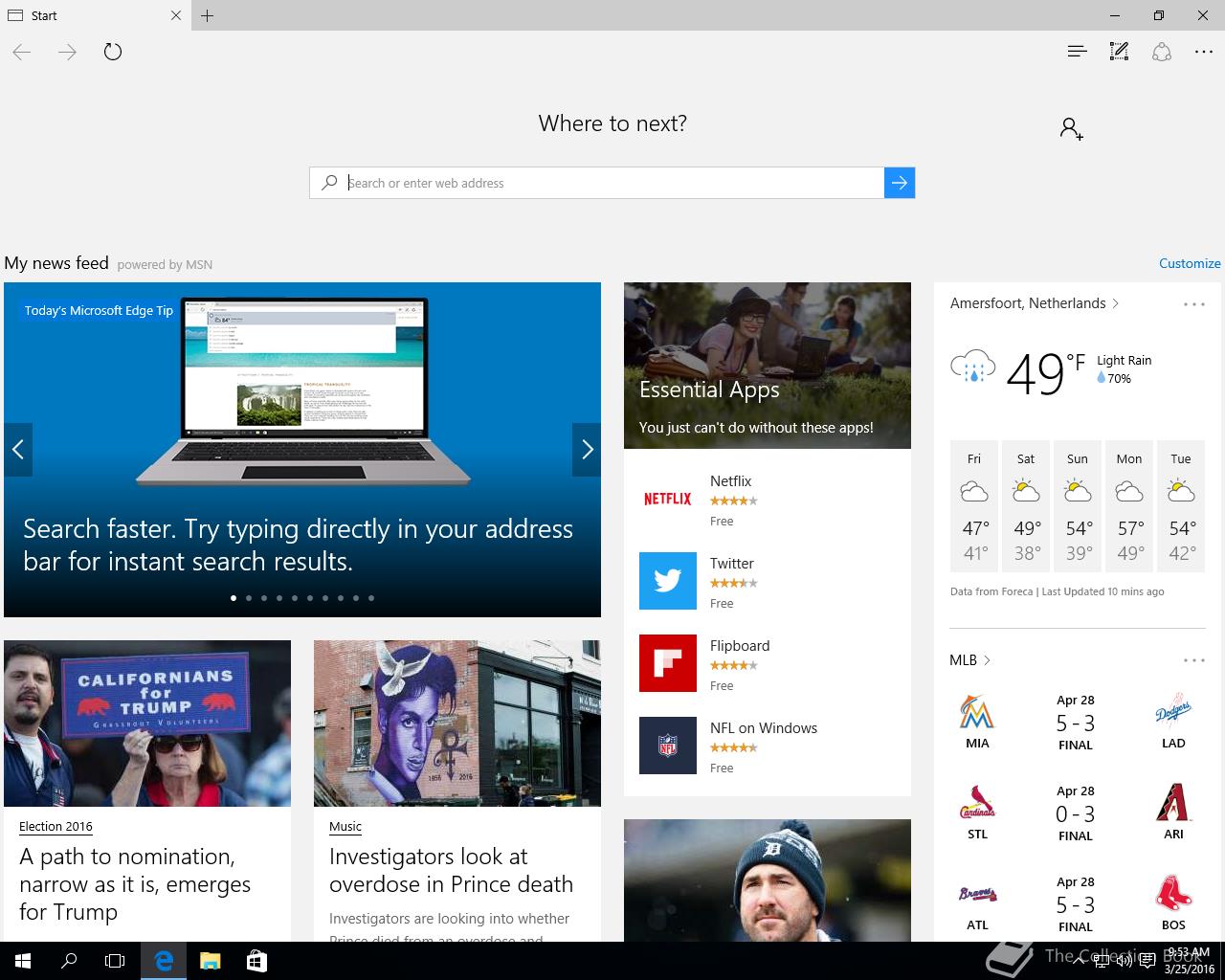Click the Atlanta Braves logo
Viewport: 1225px width, 980px height.
(977, 895)
